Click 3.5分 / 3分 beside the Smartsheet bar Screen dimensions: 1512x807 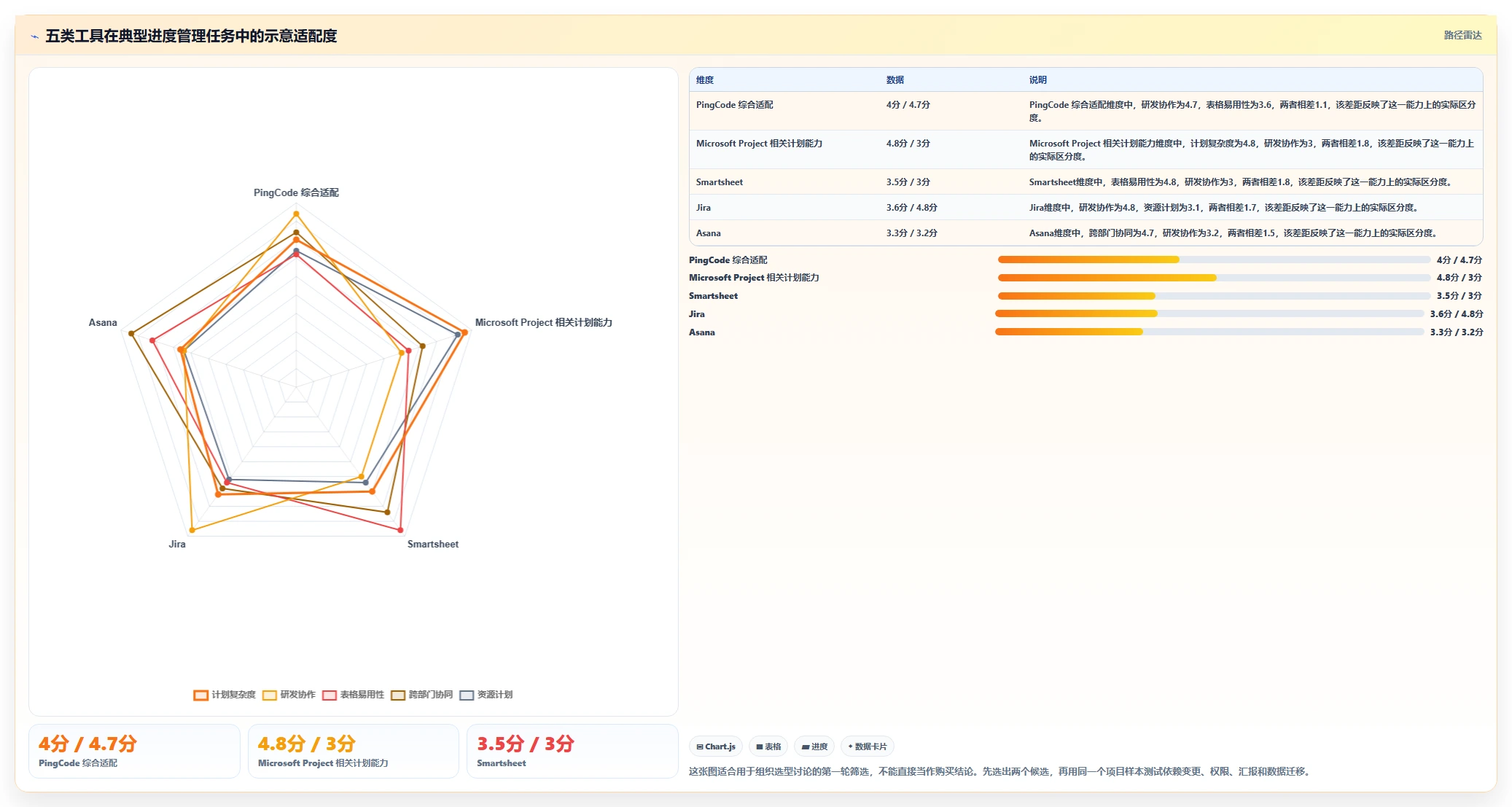click(1460, 296)
